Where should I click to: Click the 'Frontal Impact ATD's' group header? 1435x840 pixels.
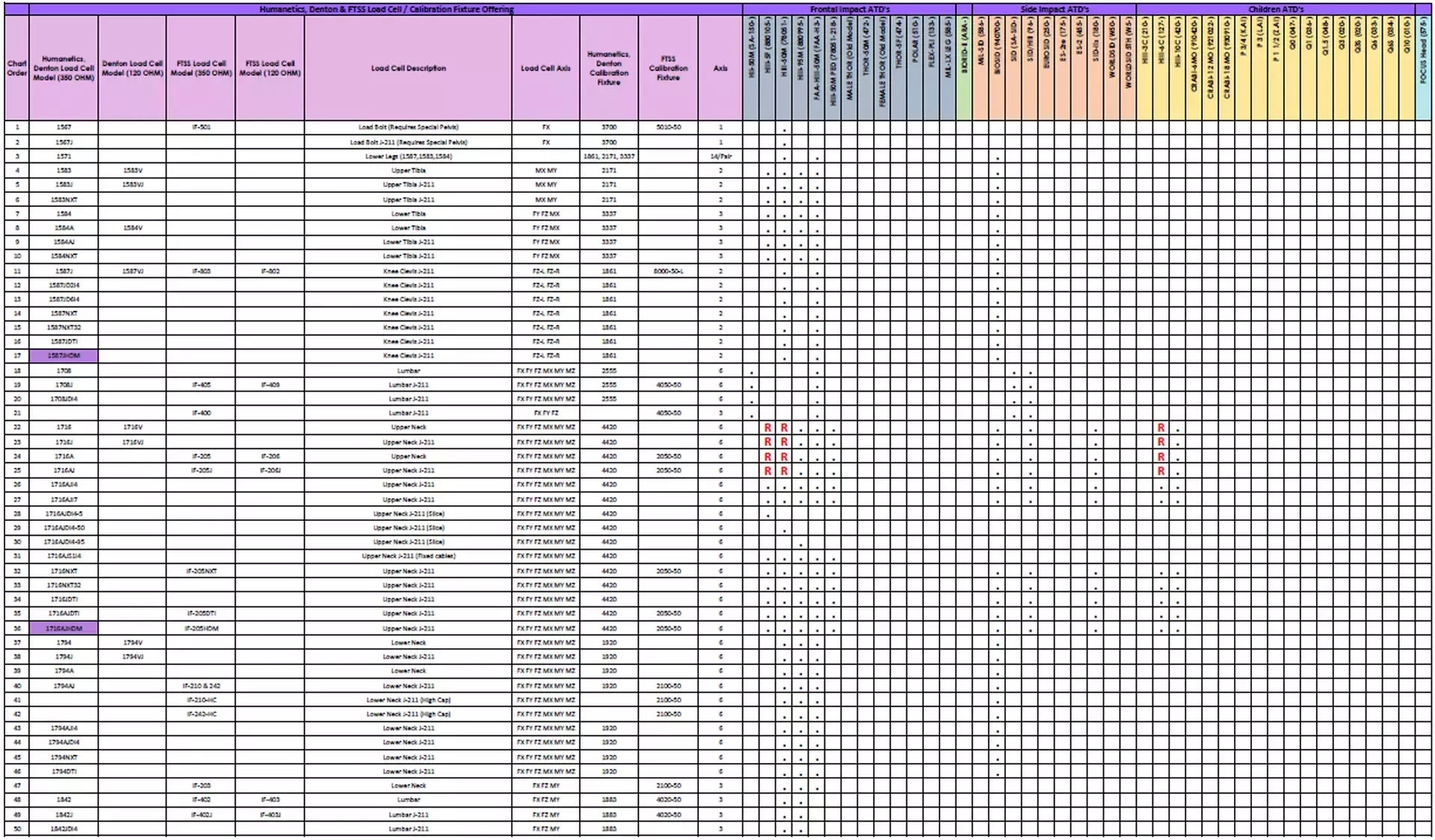coord(850,10)
